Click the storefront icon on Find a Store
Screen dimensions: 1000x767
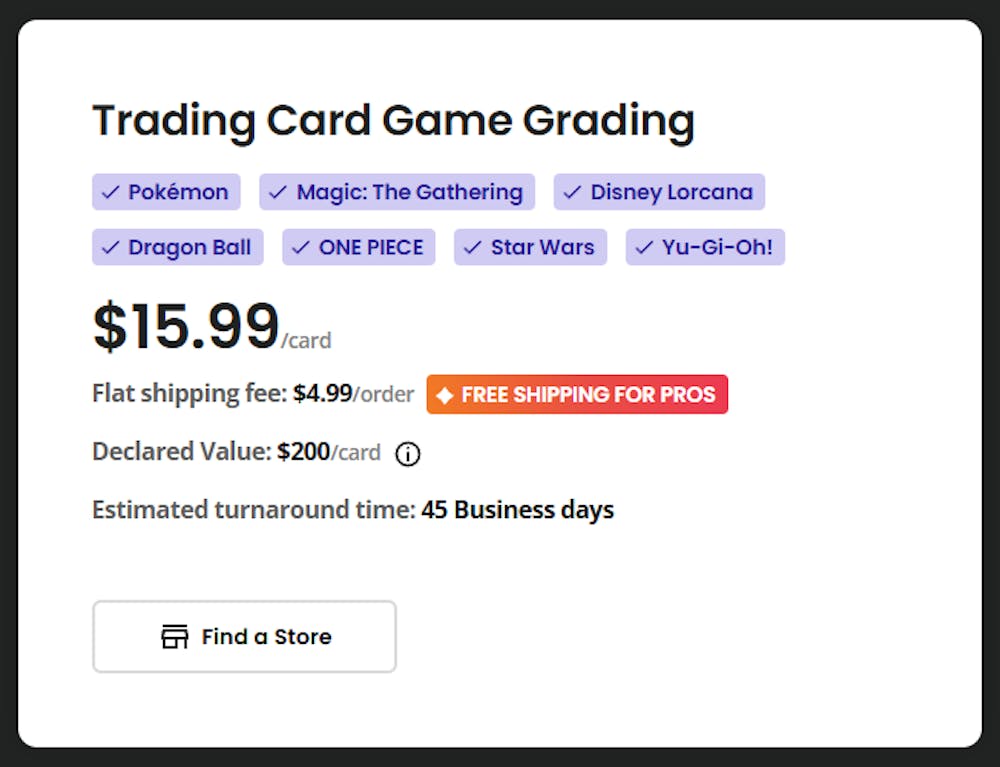point(173,636)
